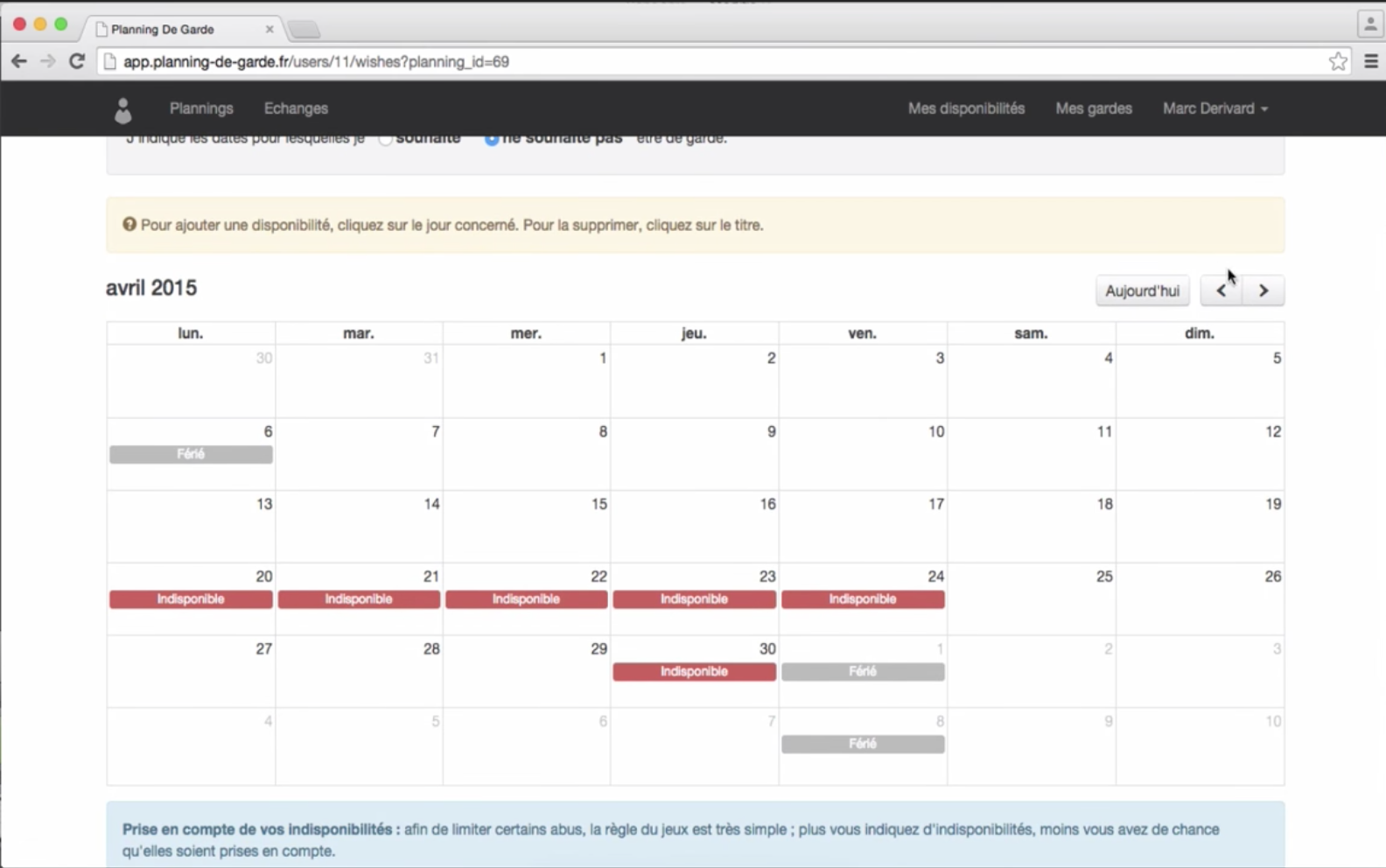This screenshot has height=868, width=1386.
Task: Open the Mes gardes link
Action: tap(1093, 108)
